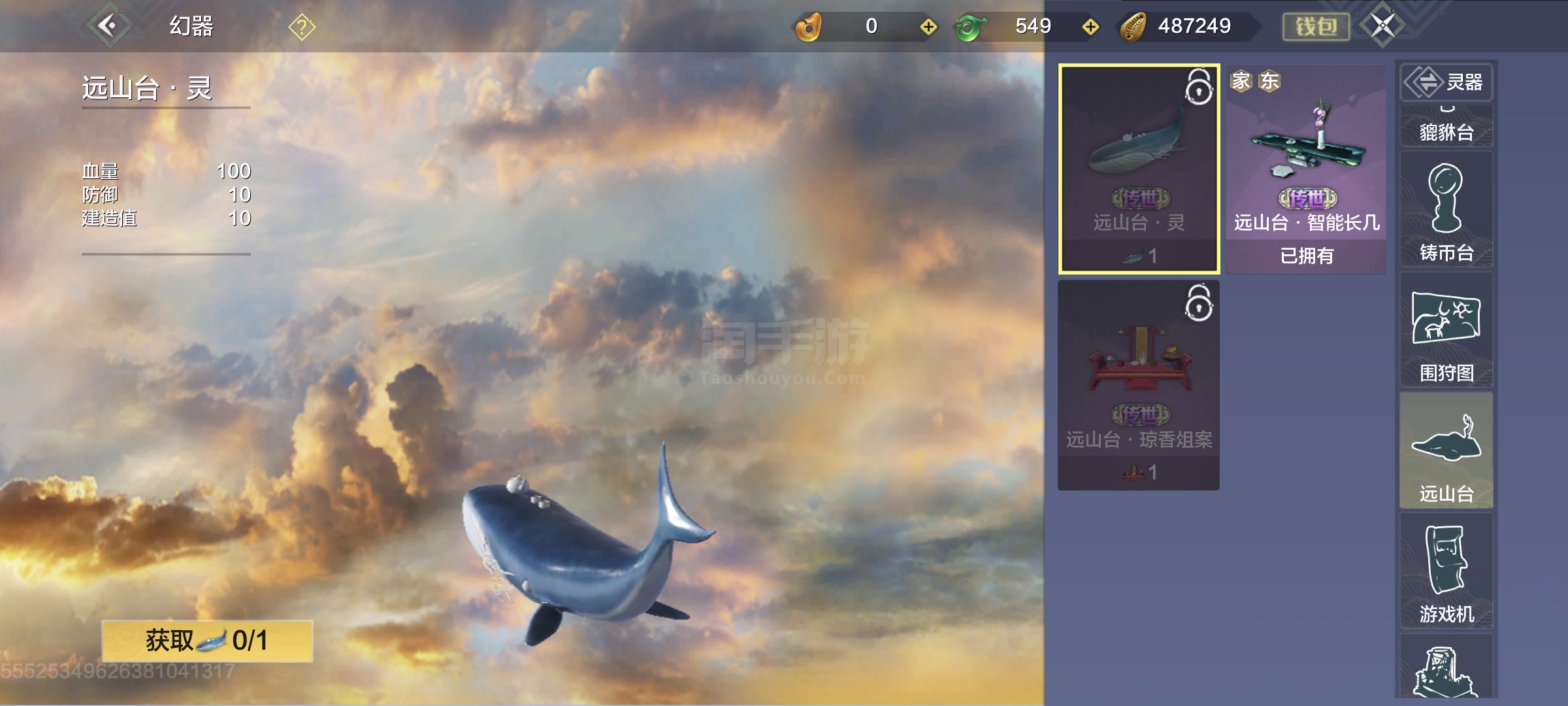Screen dimensions: 1568x706
Task: Select the 远山台·琼香俎案 card
Action: 1139,385
